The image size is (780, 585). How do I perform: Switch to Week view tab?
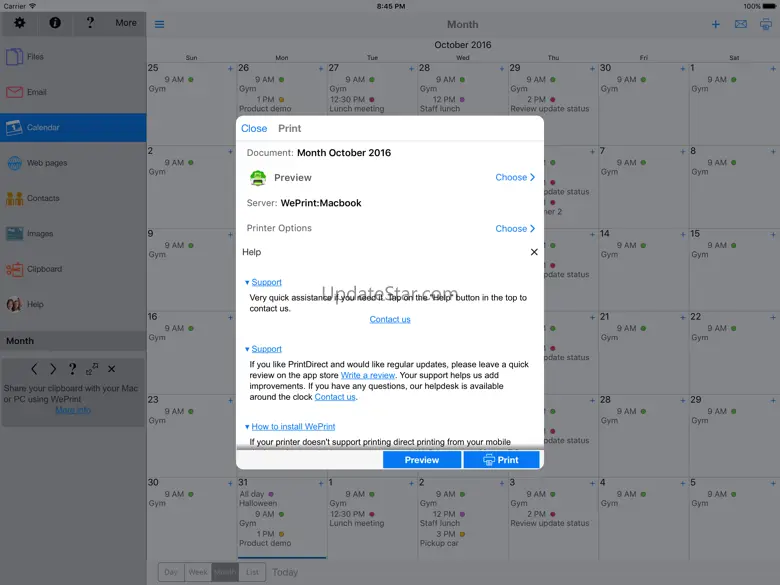click(198, 572)
